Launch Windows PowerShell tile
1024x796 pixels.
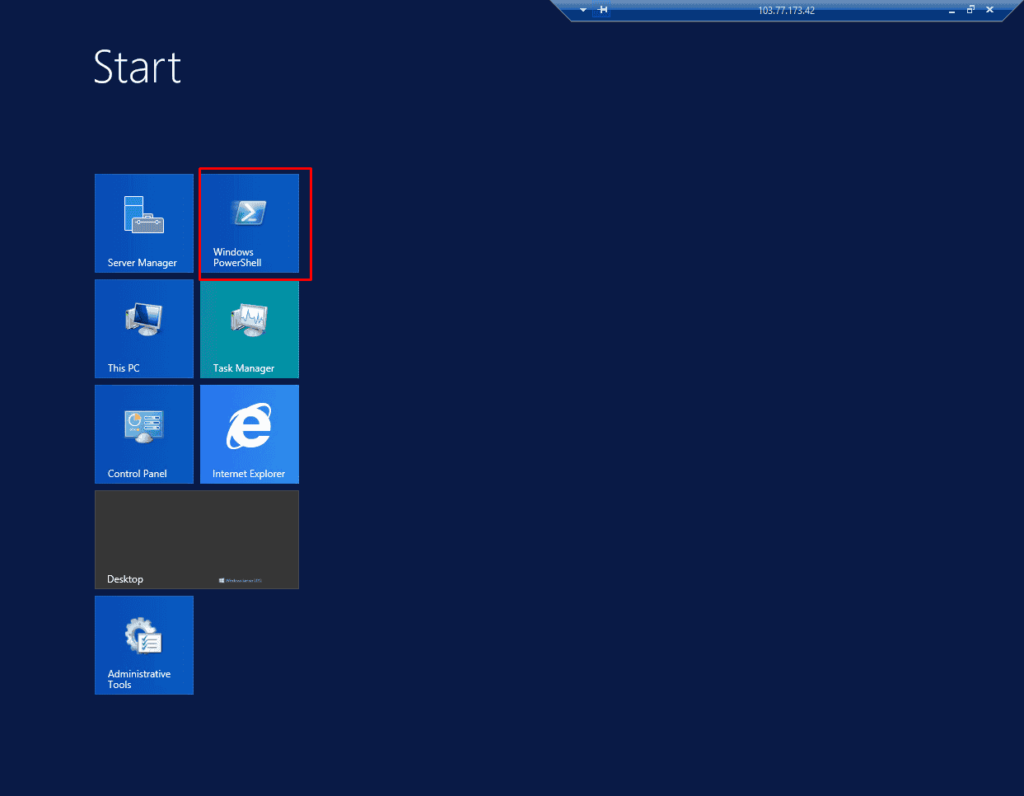click(249, 223)
